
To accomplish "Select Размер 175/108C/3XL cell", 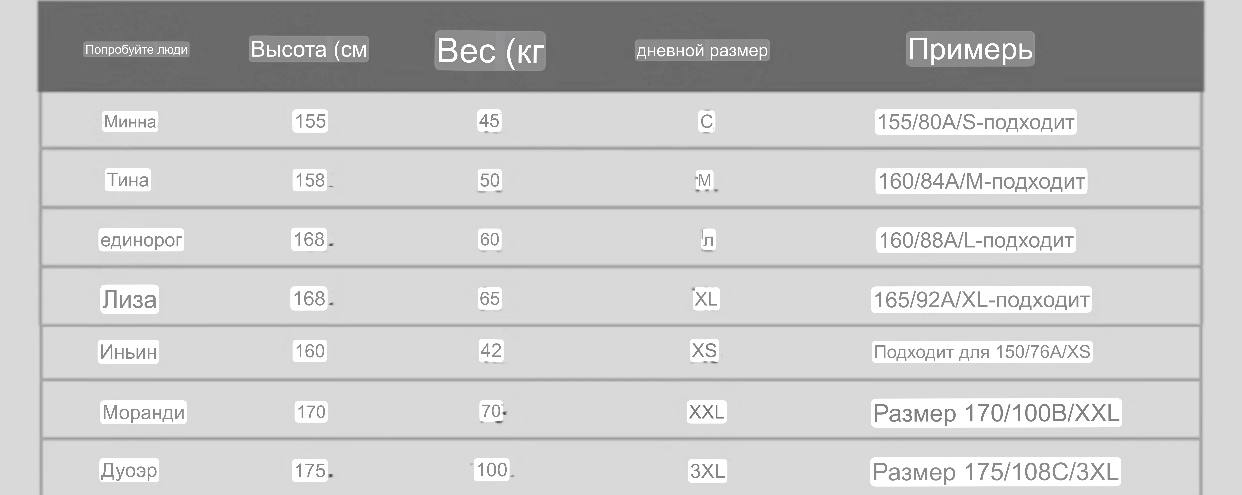I will point(995,471).
